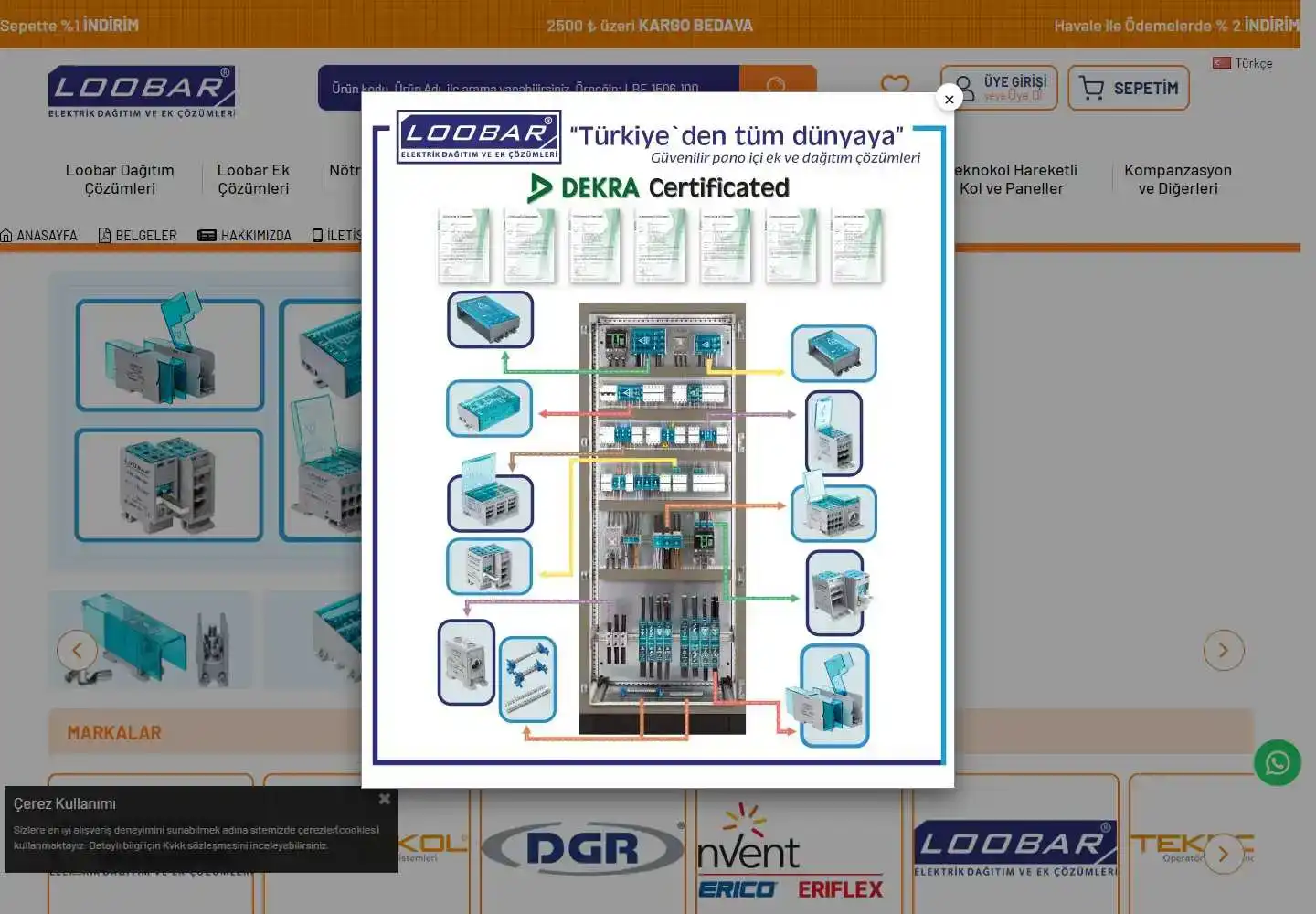Click 2500 ₺ üzeri KARGO BEDAVA banner text
The image size is (1316, 914).
[650, 26]
